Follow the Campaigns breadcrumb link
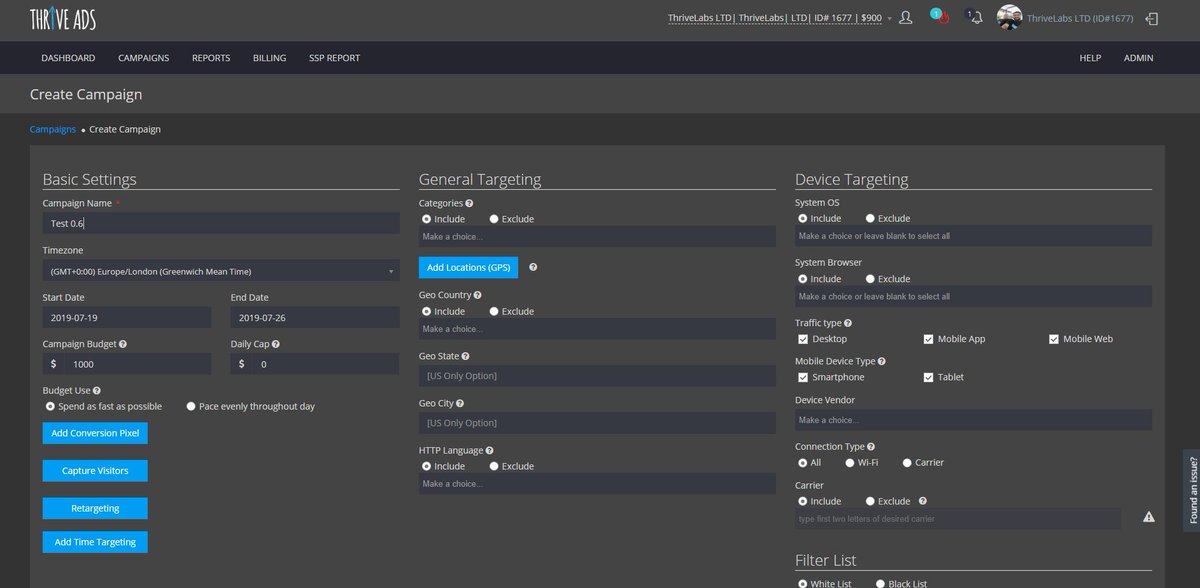 click(52, 129)
